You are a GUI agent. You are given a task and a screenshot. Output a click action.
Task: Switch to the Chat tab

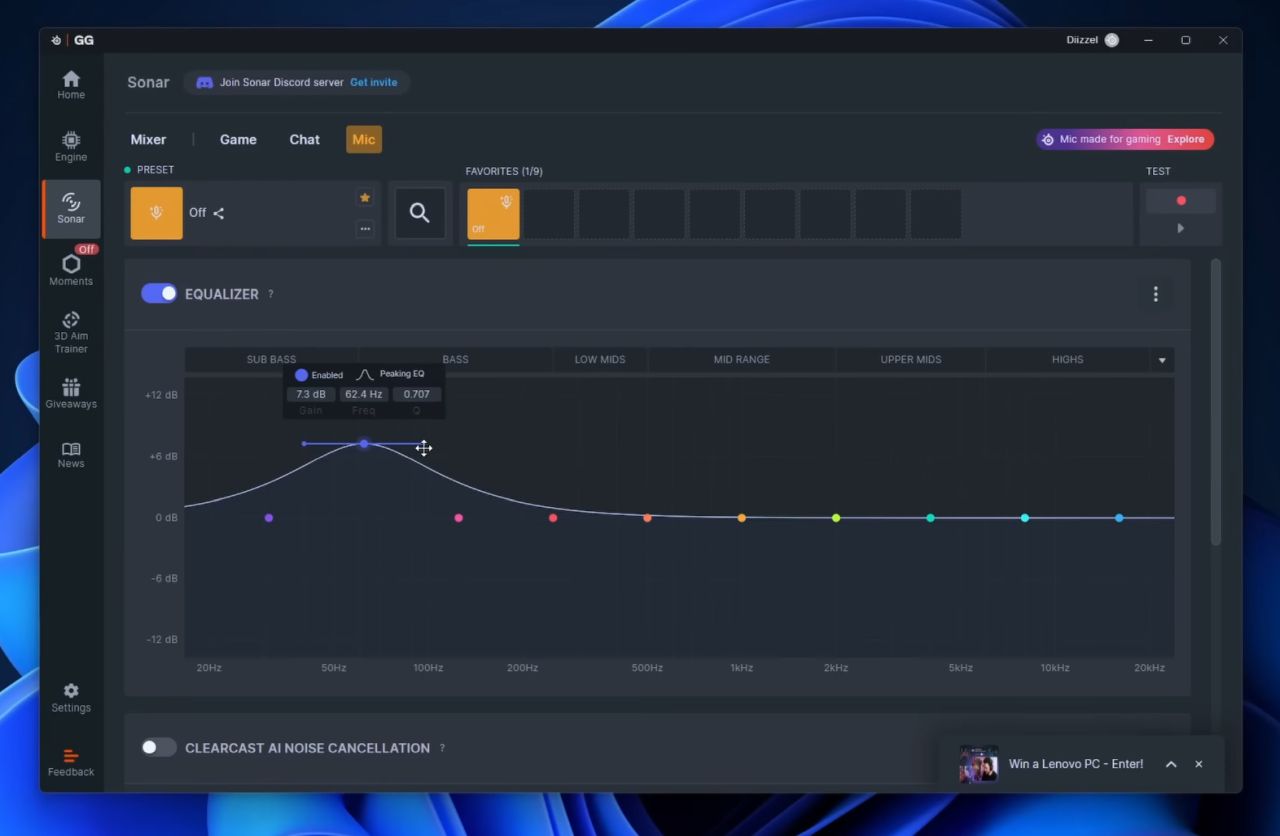tap(305, 140)
